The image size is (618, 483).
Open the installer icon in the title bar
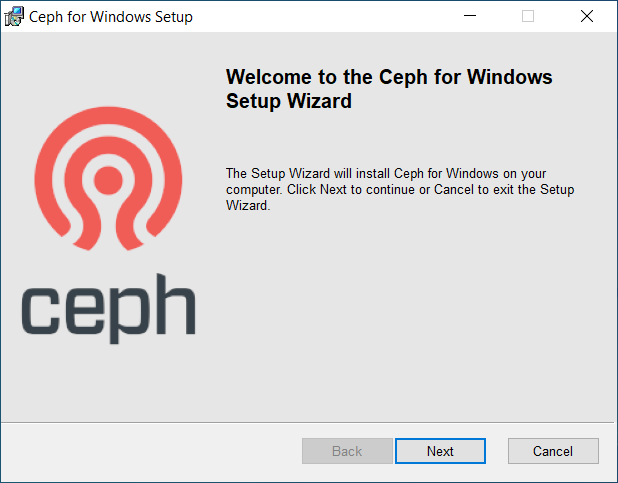pos(14,17)
